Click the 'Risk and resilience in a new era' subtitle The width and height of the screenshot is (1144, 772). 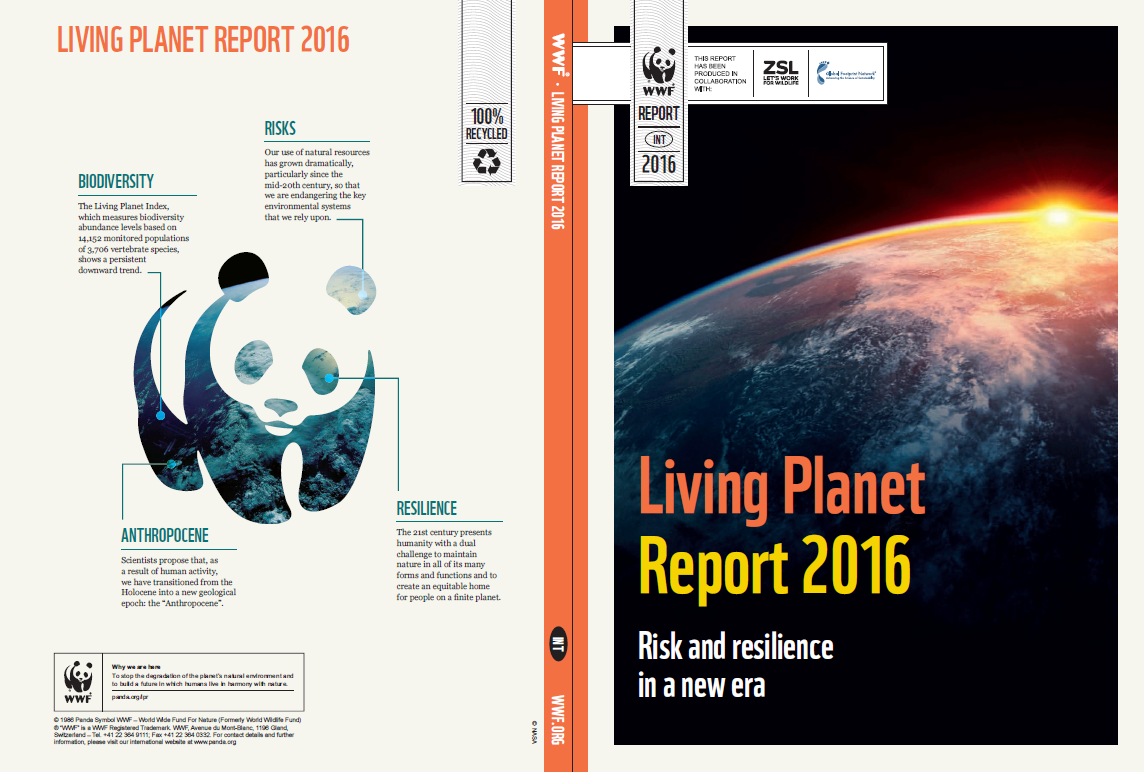(x=735, y=664)
